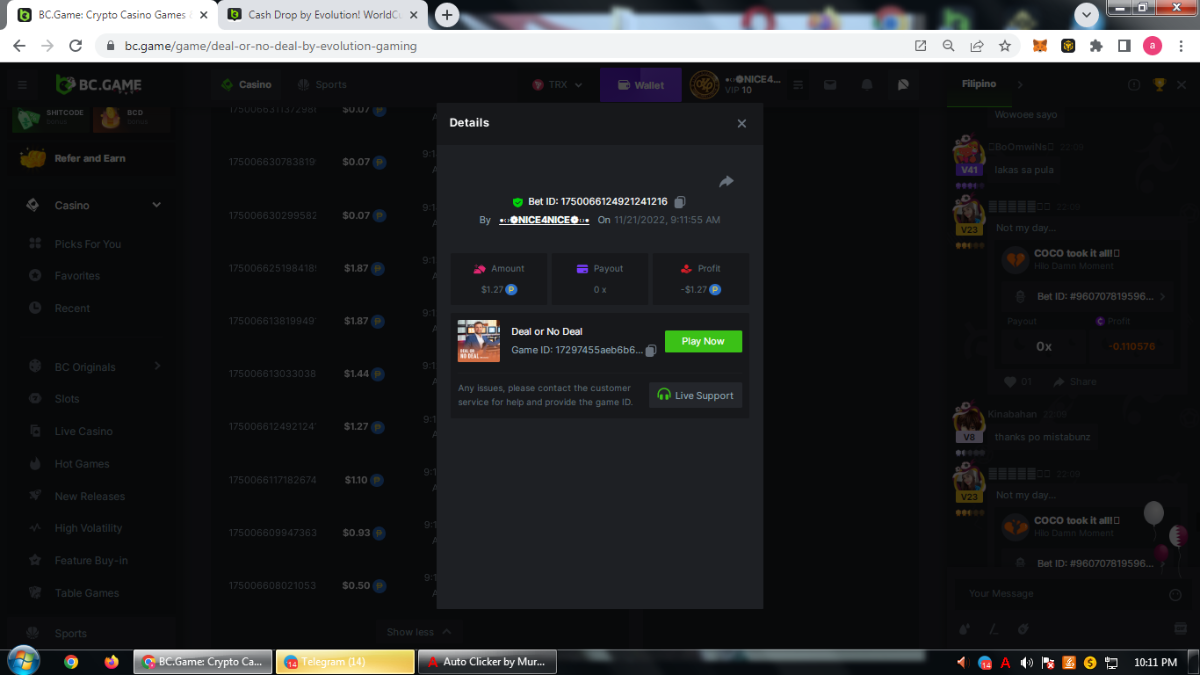Open the MetaMask fox extension

pyautogui.click(x=1040, y=46)
